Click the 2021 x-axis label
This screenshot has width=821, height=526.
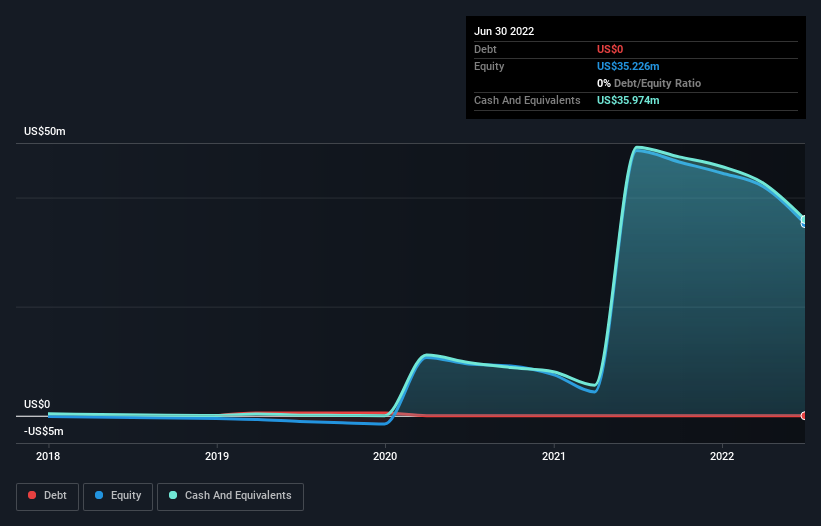click(x=553, y=456)
